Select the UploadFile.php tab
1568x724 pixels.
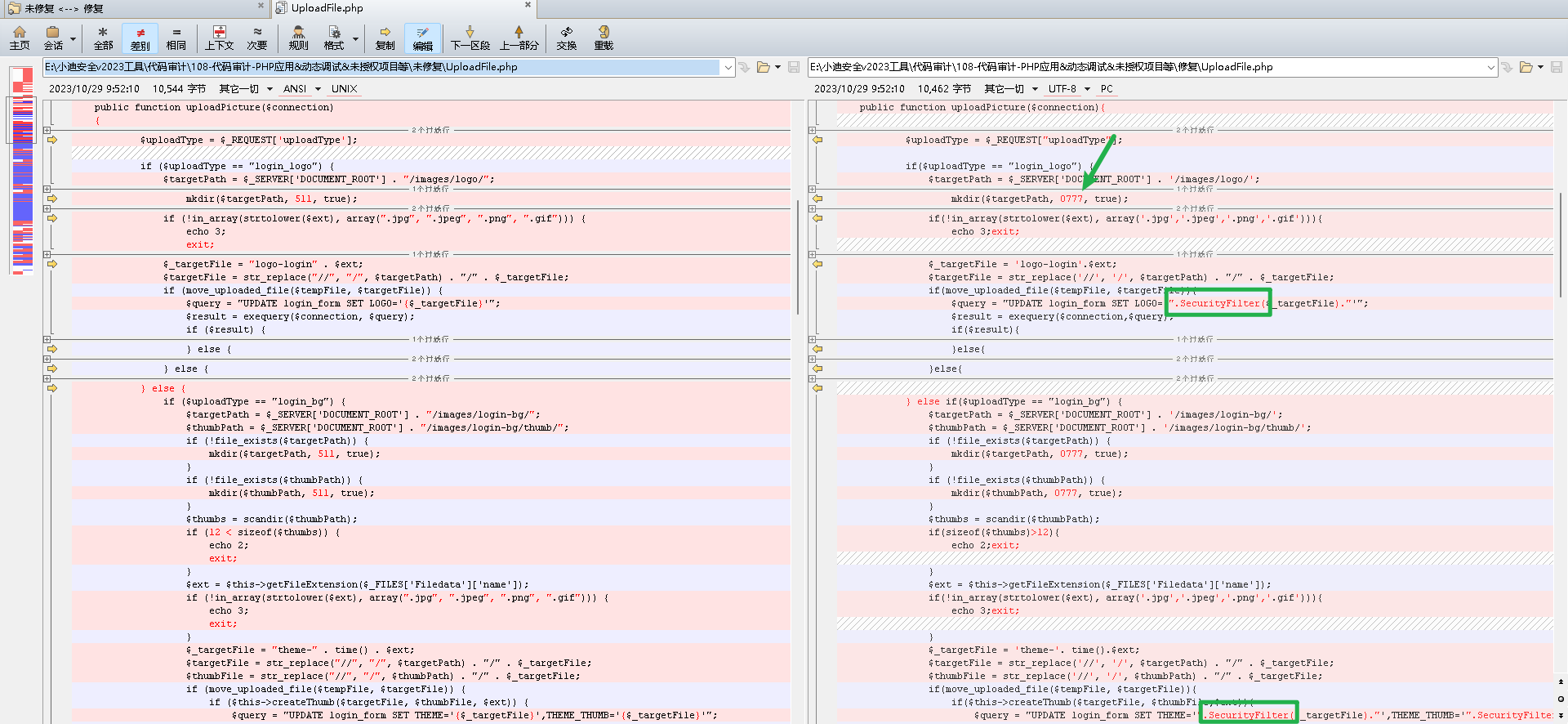coord(327,8)
